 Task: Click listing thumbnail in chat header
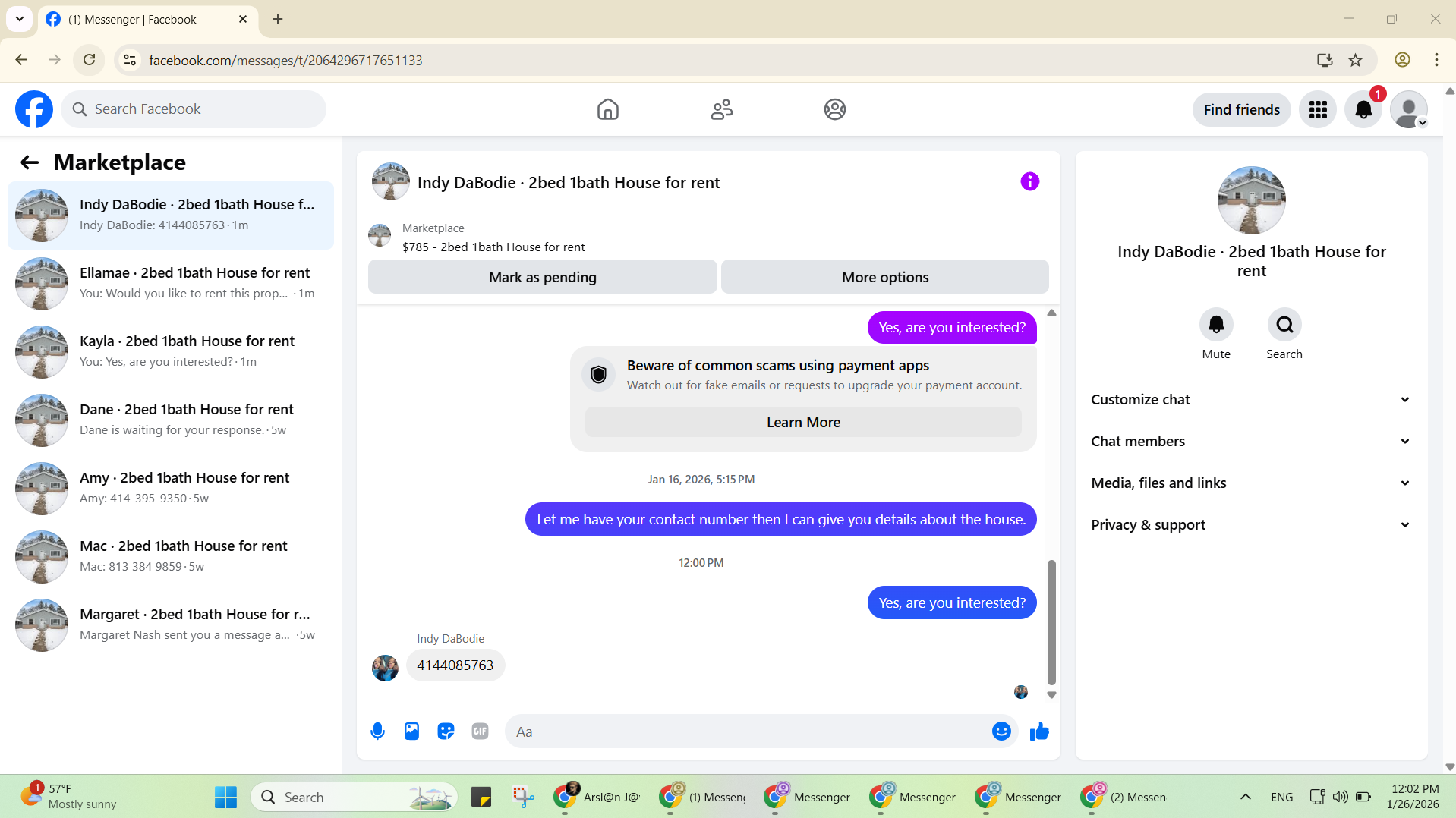tap(391, 181)
